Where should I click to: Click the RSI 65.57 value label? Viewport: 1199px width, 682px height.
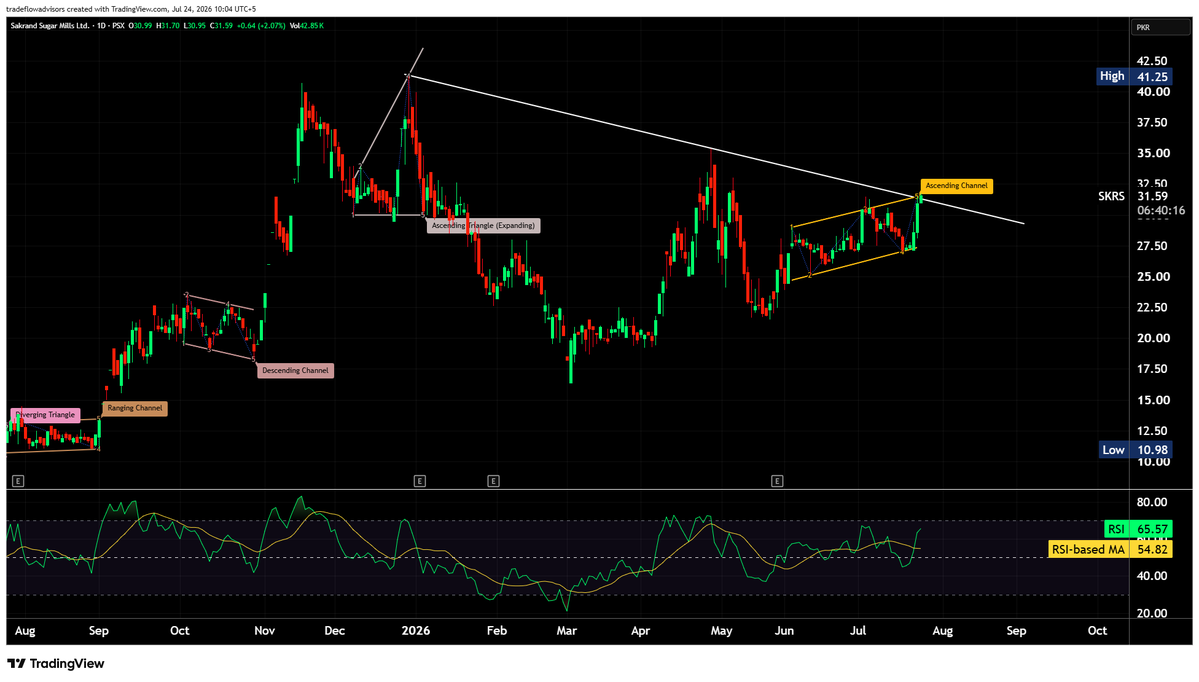click(x=1139, y=529)
